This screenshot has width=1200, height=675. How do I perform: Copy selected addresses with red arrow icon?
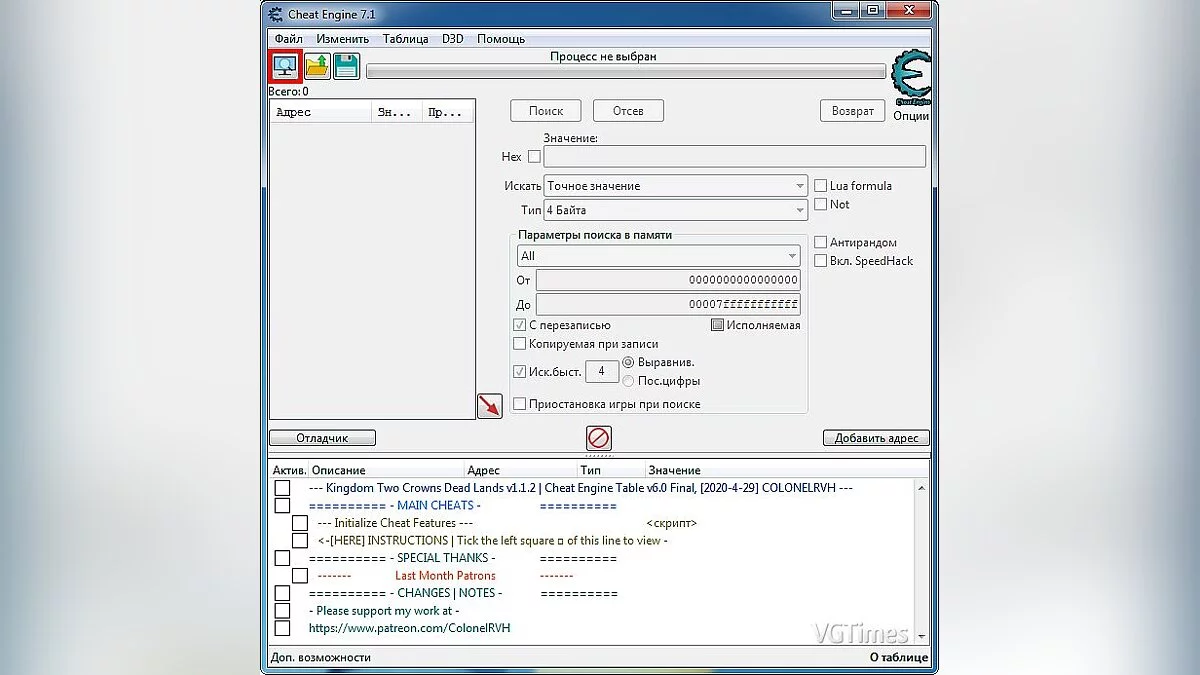(490, 405)
